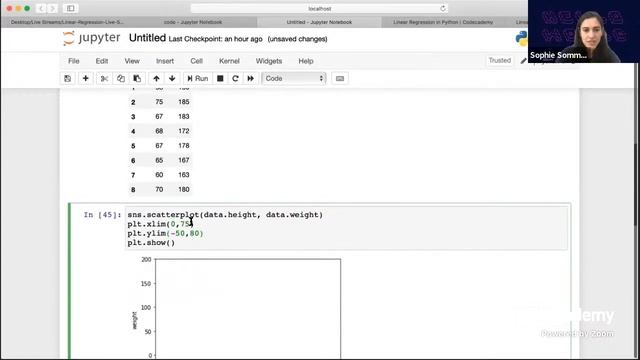
Task: Click the Last Checkpoint text
Action: tap(215, 39)
